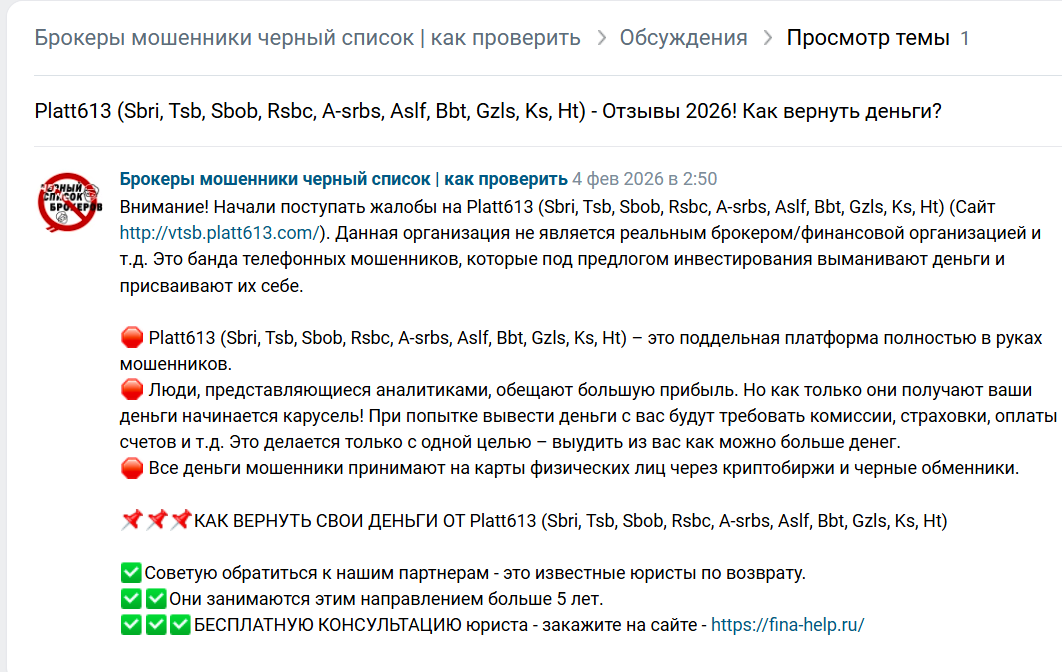Click first pushpin emoji before 'КАК ВЕРНУТЬ'
This screenshot has height=672, width=1062.
(132, 520)
